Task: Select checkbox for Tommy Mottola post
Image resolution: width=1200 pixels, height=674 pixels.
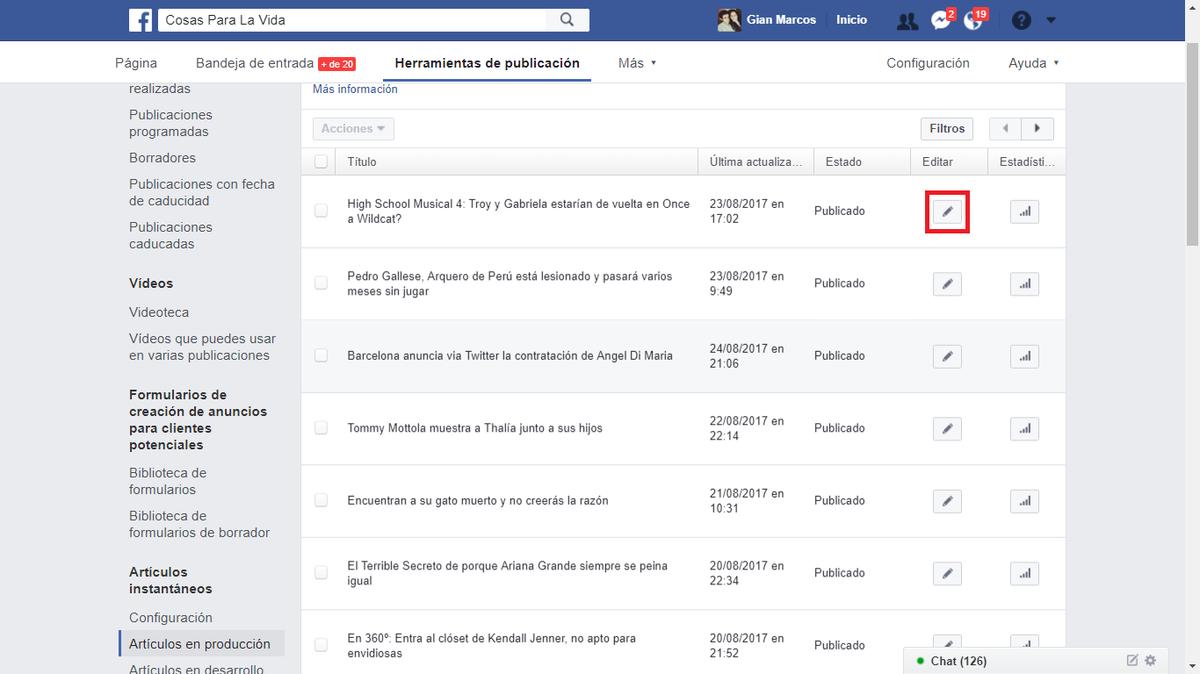Action: click(321, 428)
